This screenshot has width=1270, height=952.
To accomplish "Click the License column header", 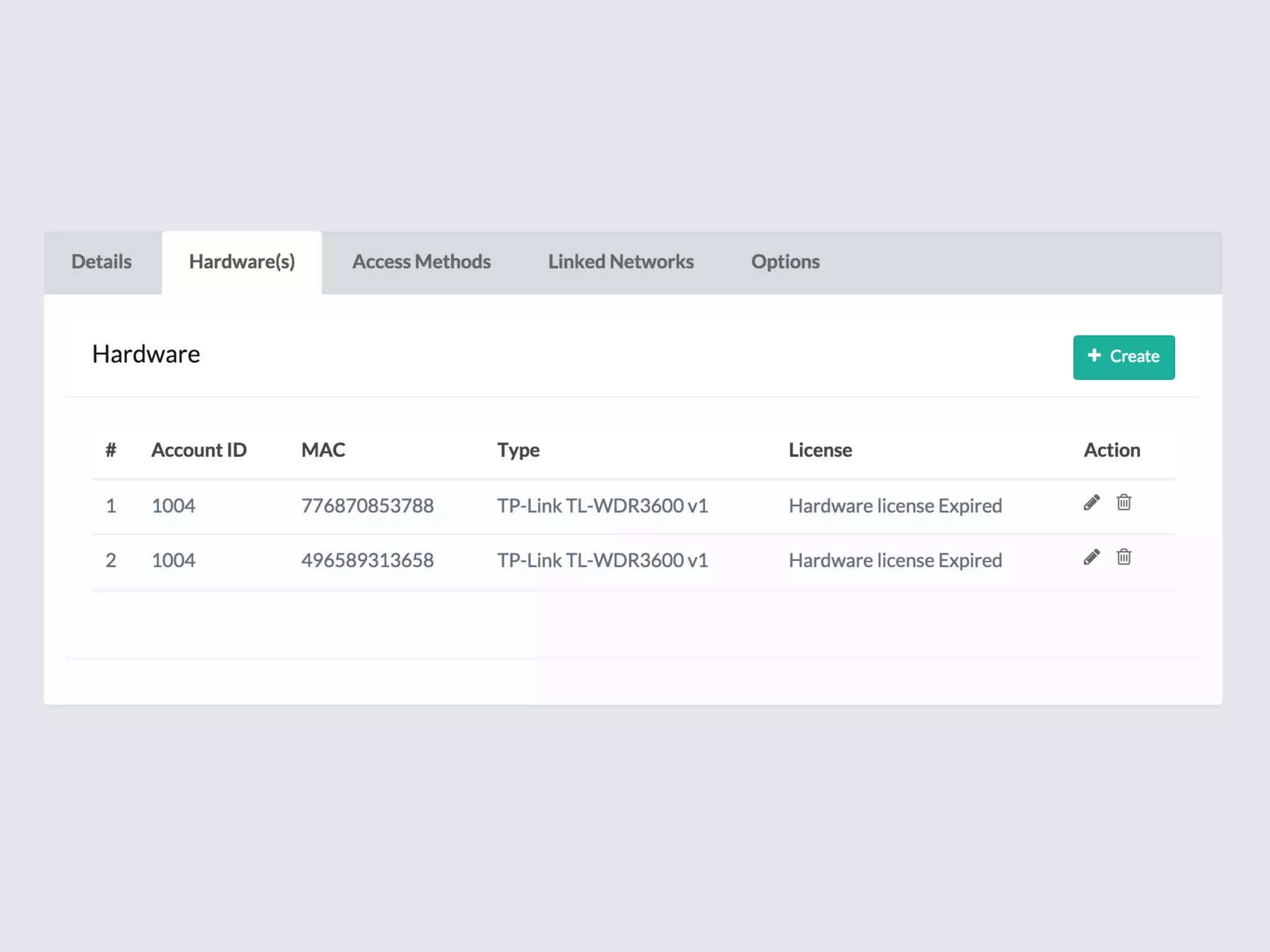I will (820, 450).
